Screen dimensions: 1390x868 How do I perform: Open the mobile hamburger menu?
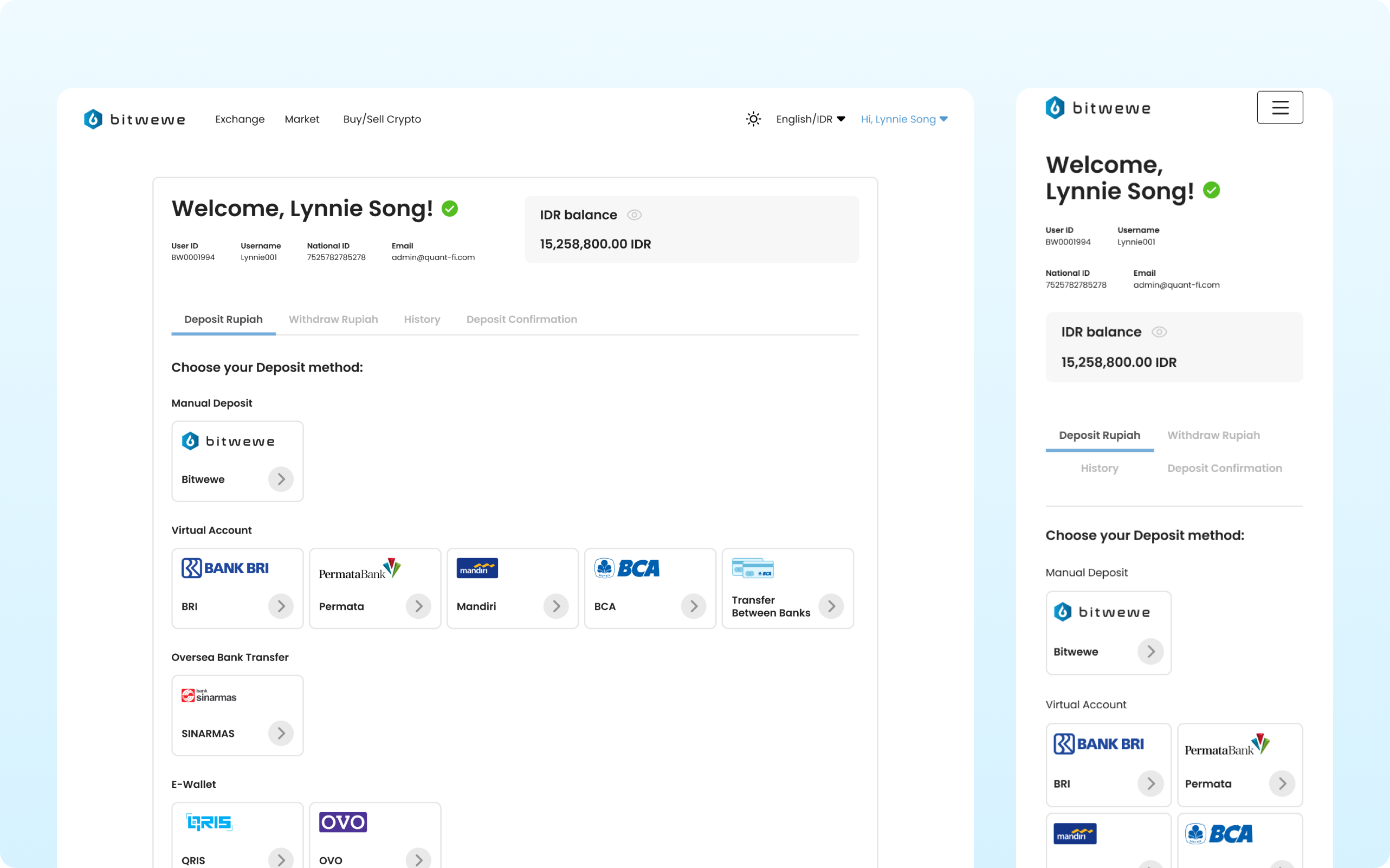1279,107
